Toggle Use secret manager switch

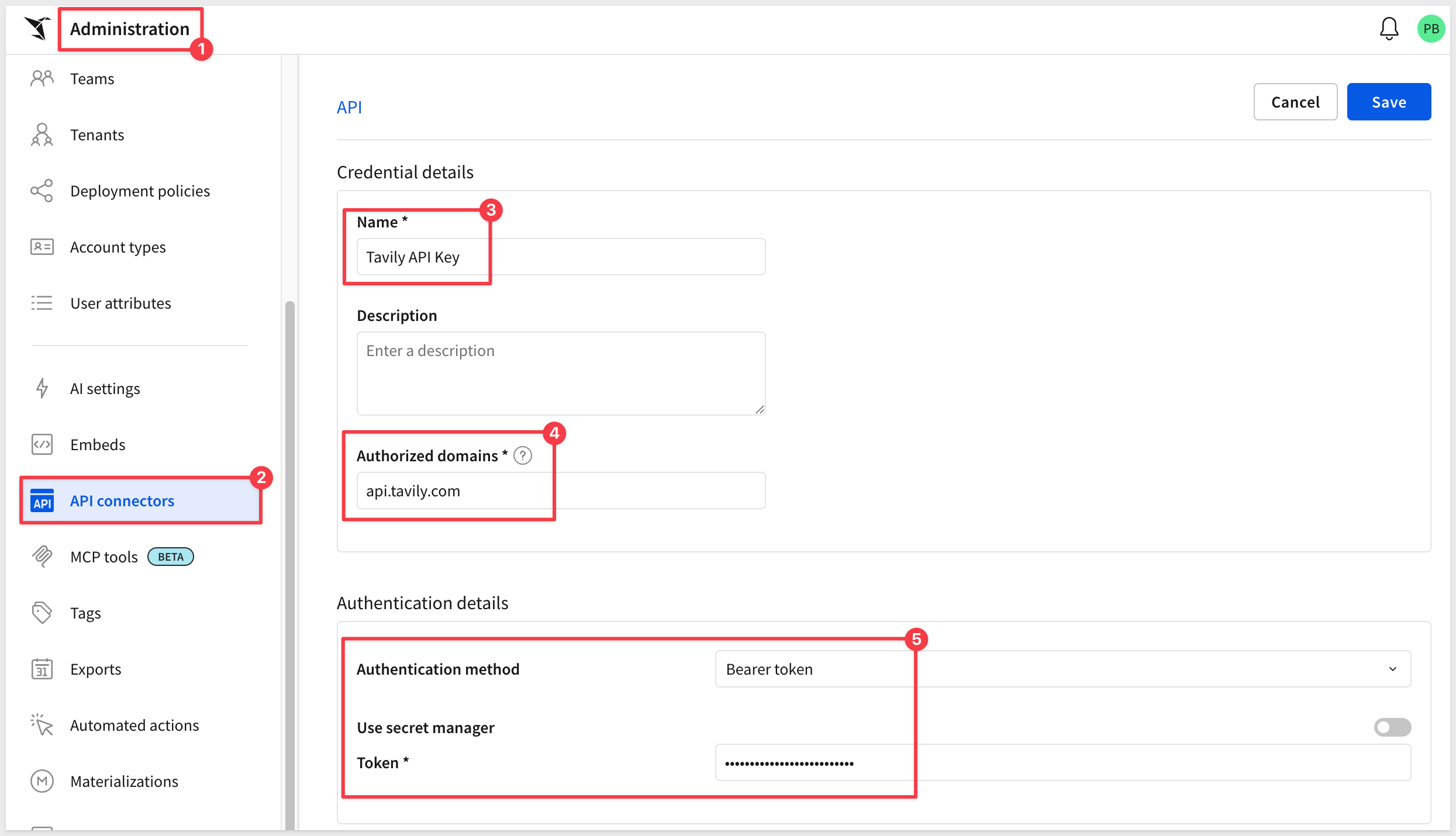click(1392, 727)
